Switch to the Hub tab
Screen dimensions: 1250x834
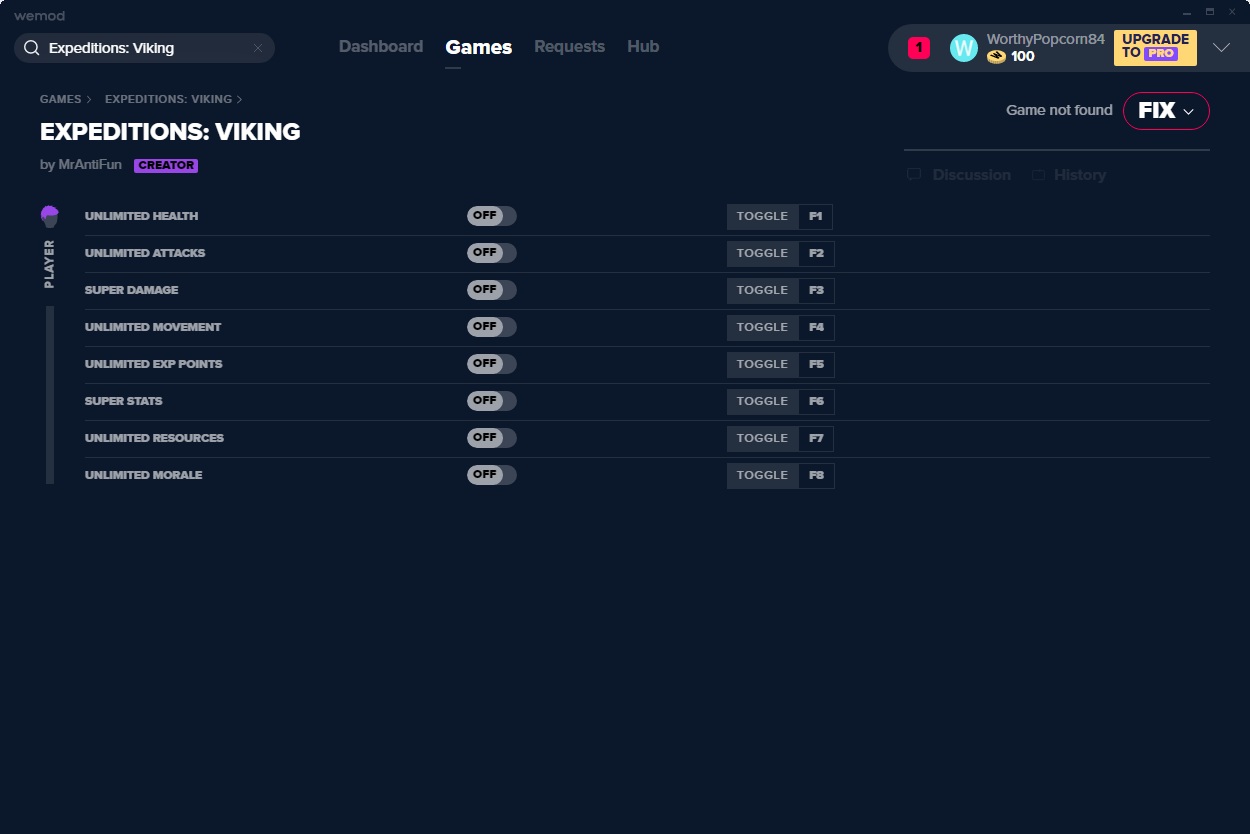pos(643,47)
